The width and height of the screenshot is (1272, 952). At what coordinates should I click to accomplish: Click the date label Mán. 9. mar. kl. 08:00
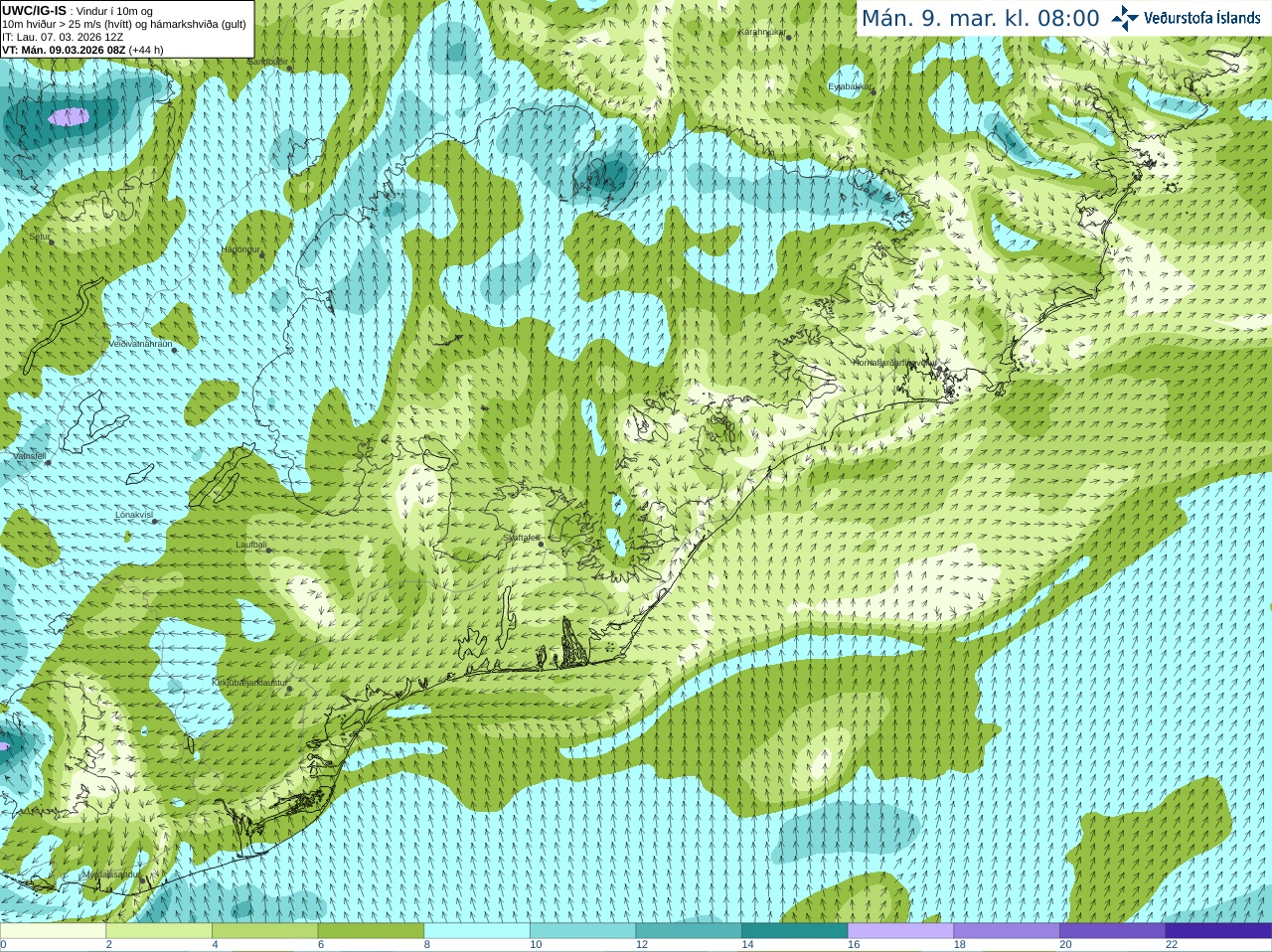(x=980, y=18)
